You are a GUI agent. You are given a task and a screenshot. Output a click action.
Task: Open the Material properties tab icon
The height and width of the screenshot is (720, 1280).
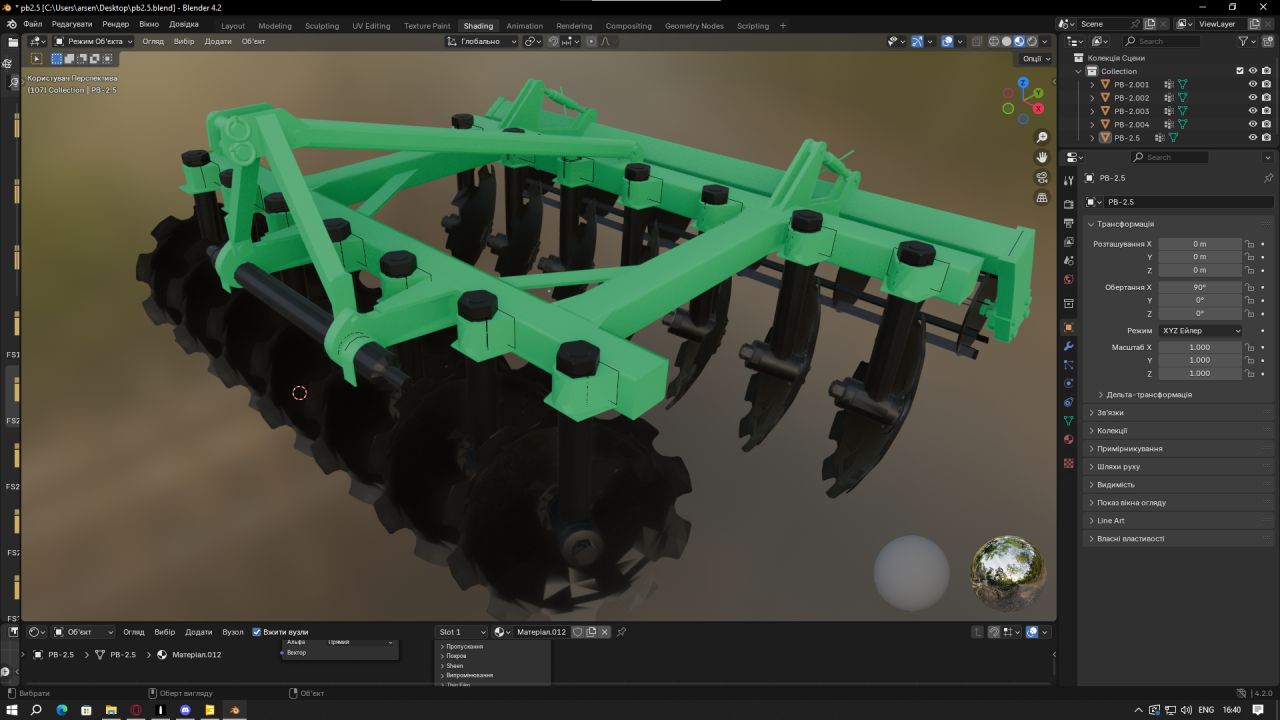1068,440
